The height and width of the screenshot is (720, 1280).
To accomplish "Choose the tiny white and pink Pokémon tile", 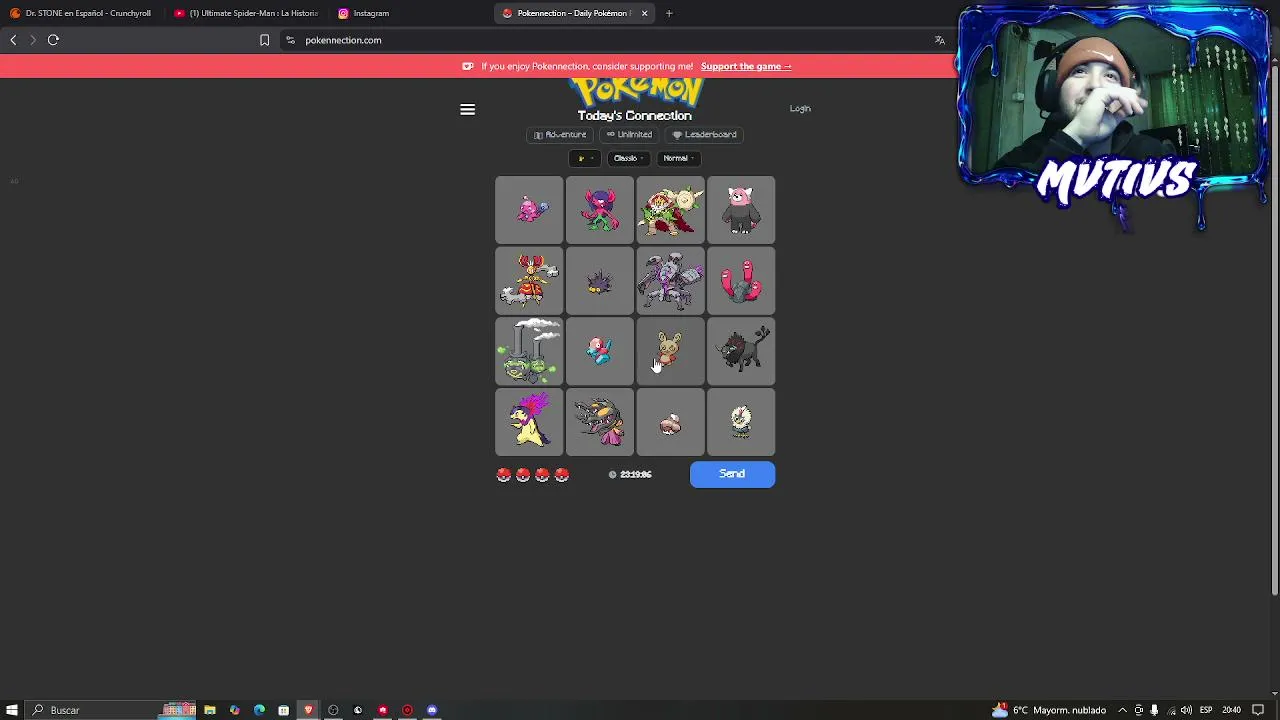I will tap(670, 422).
